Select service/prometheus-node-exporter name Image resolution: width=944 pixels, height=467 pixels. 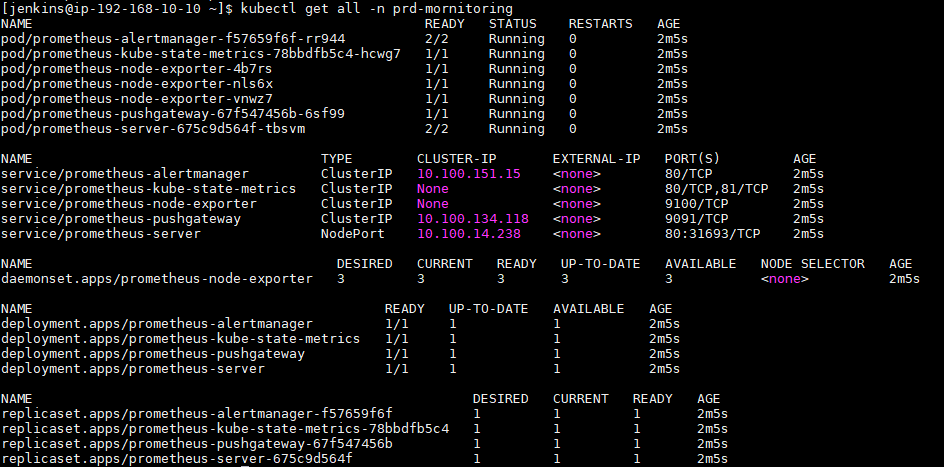coord(129,204)
